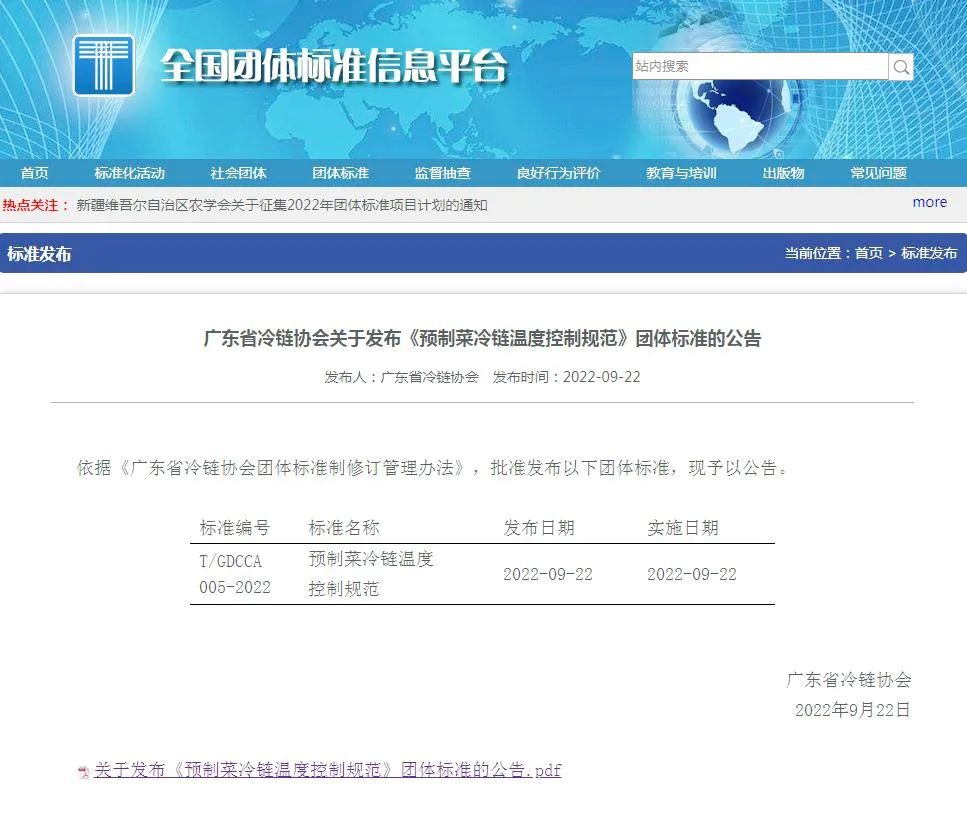Open the 社会团体 nav item

[238, 173]
